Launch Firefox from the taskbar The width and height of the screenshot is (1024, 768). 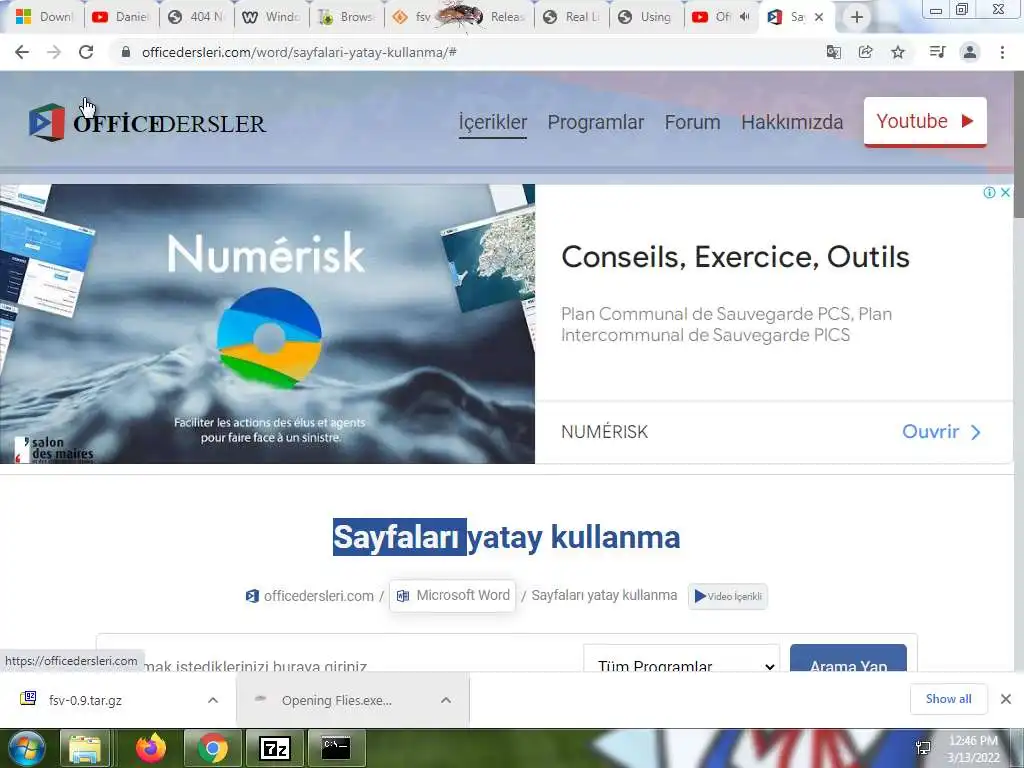(151, 748)
